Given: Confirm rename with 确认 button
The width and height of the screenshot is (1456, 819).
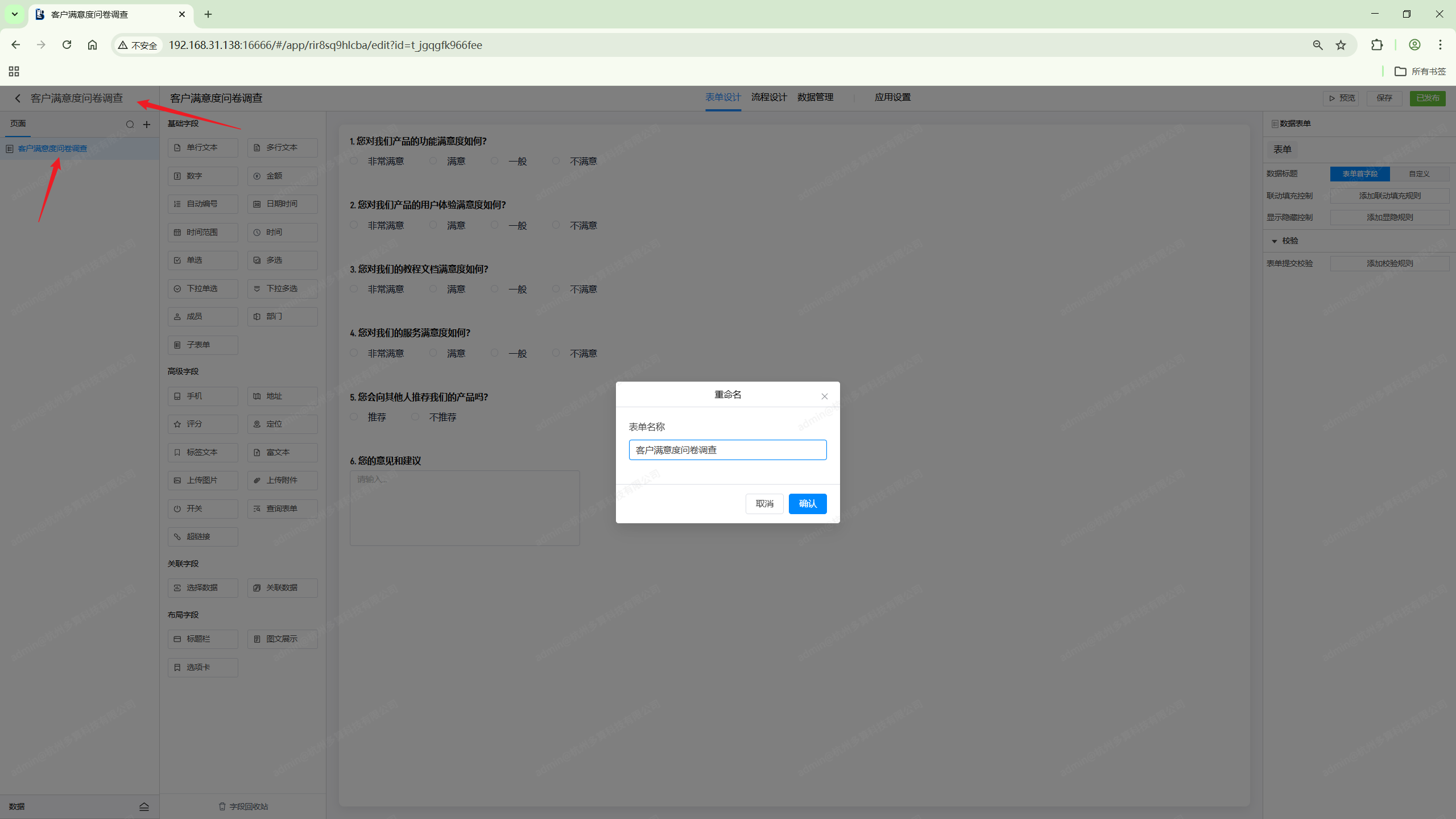Looking at the screenshot, I should (807, 503).
